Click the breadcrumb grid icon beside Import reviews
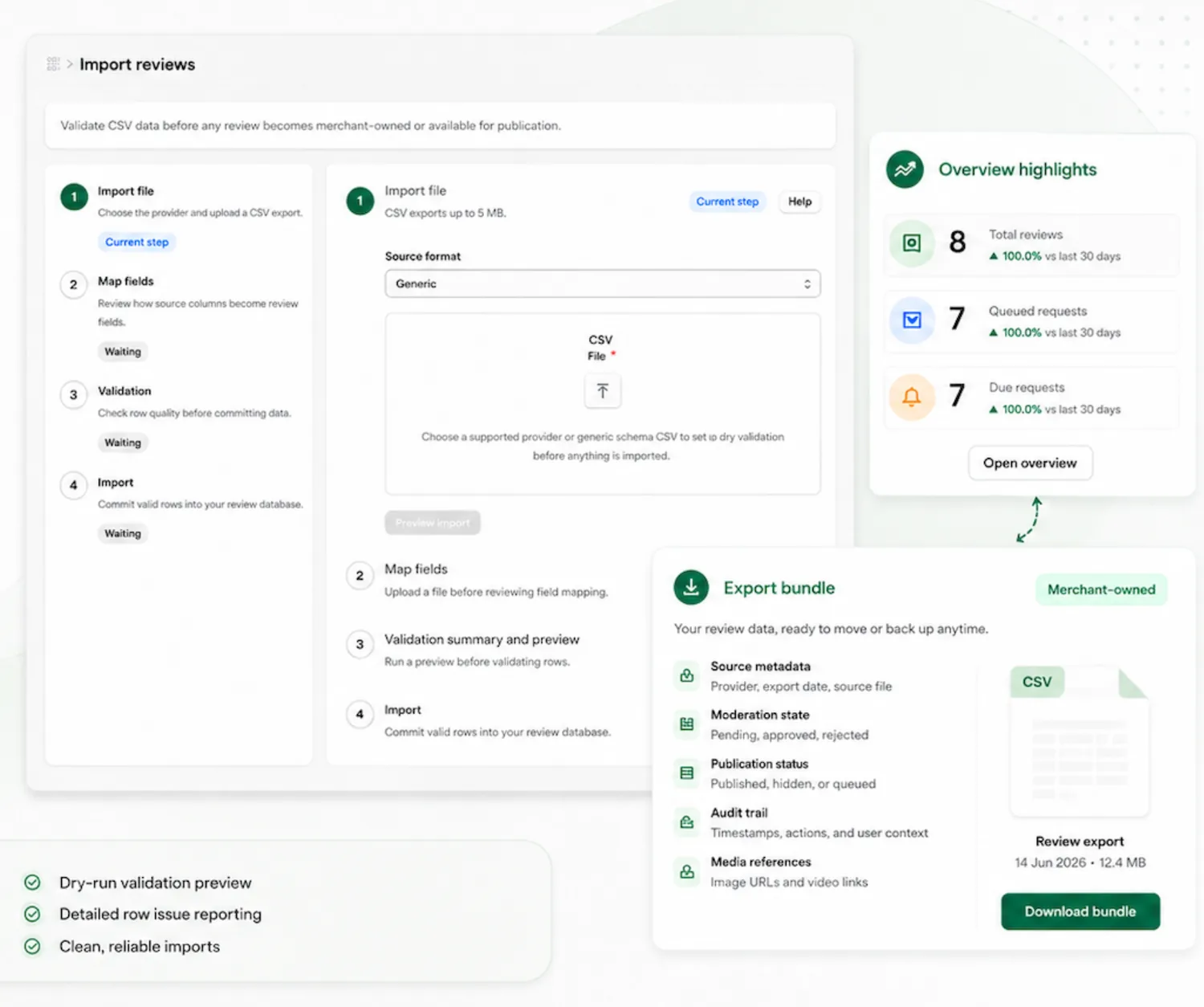This screenshot has width=1204, height=1007. click(x=53, y=64)
